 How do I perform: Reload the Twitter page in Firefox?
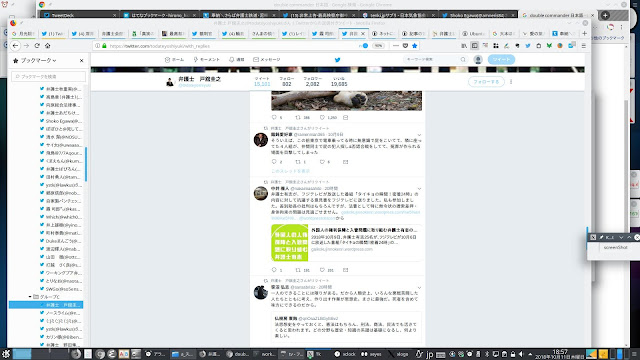coord(37,46)
